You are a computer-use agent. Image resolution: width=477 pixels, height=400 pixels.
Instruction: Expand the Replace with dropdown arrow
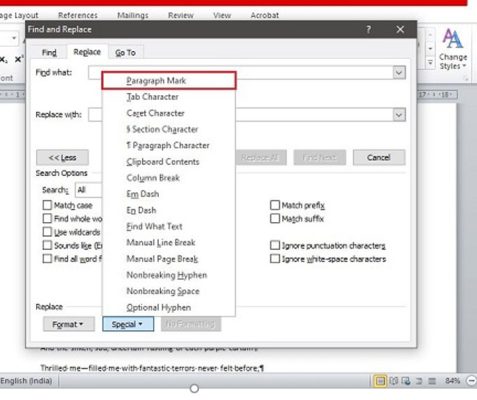(399, 115)
